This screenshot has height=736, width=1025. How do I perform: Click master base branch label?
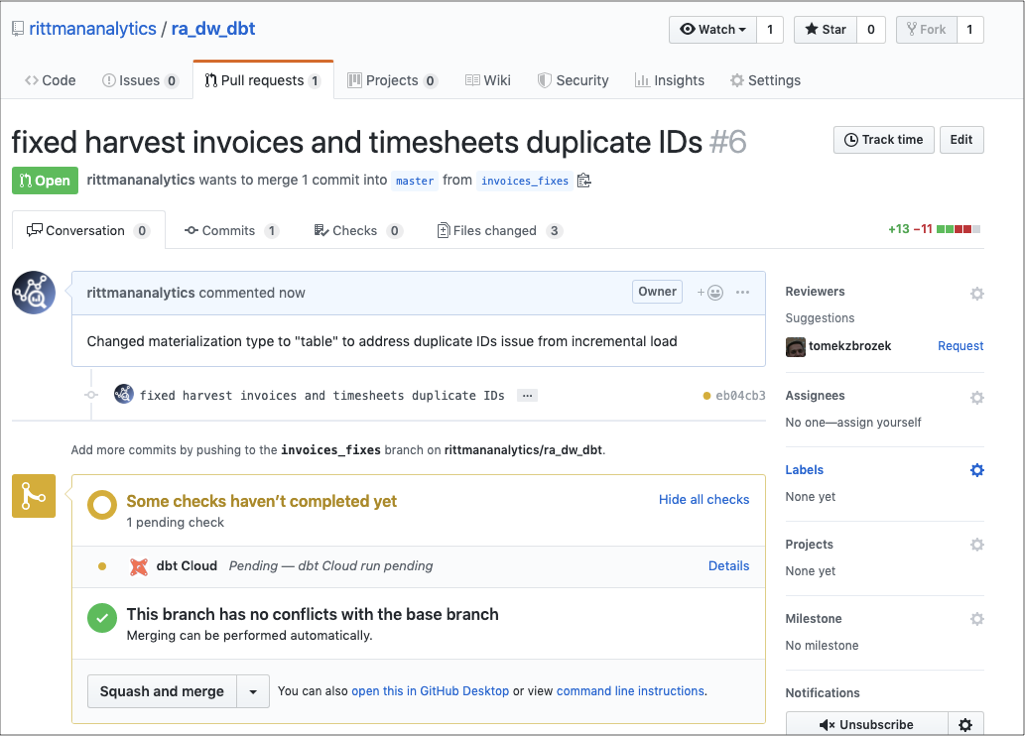[x=415, y=181]
